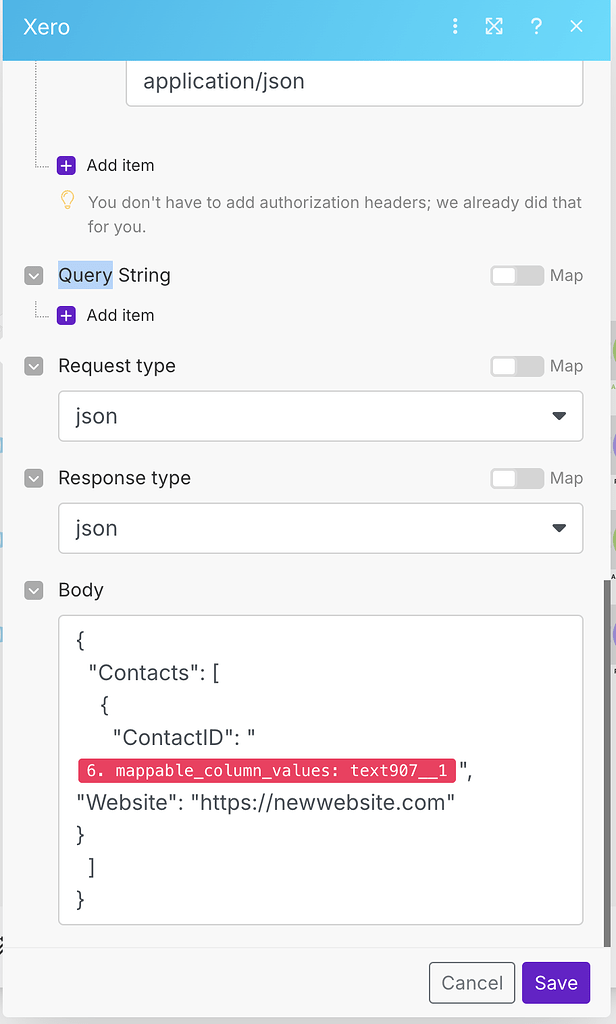616x1024 pixels.
Task: Enable the Map toggle for Request type
Action: 516,366
